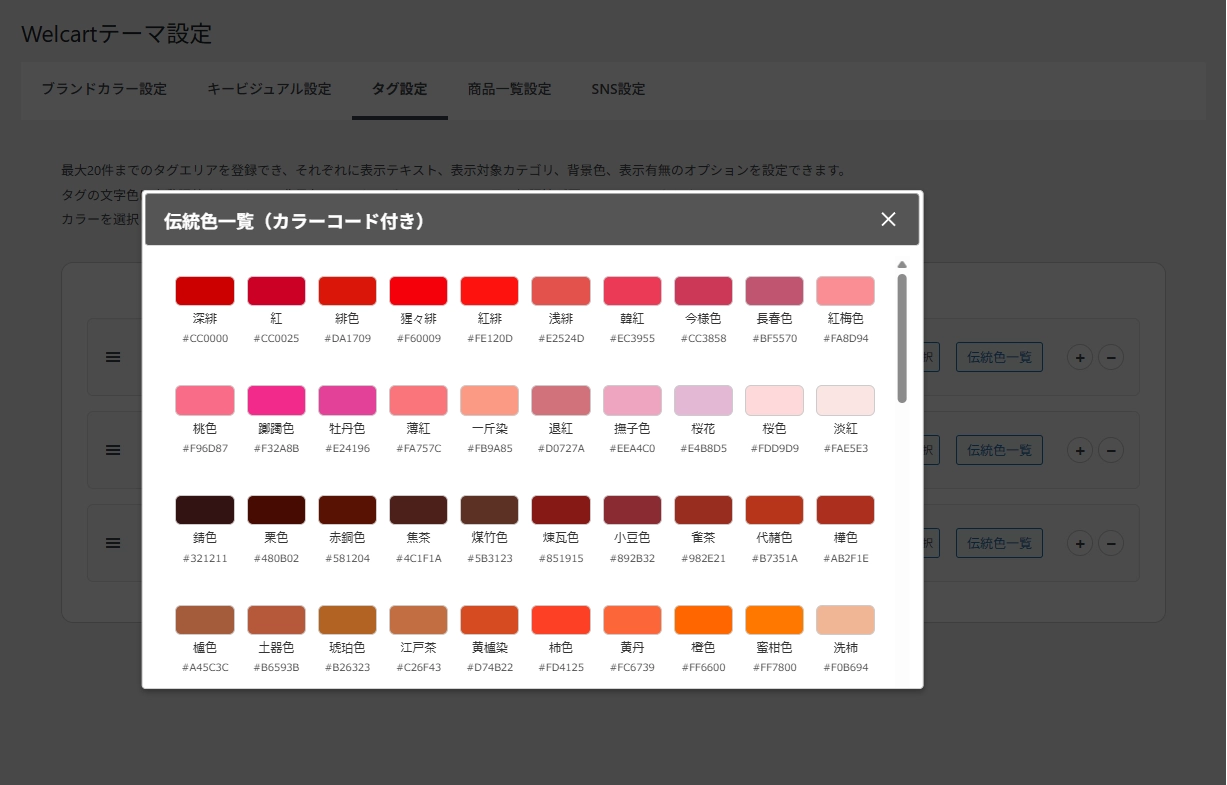Viewport: 1227px width, 785px height.
Task: Add a tag with the first row plus button
Action: point(1080,356)
